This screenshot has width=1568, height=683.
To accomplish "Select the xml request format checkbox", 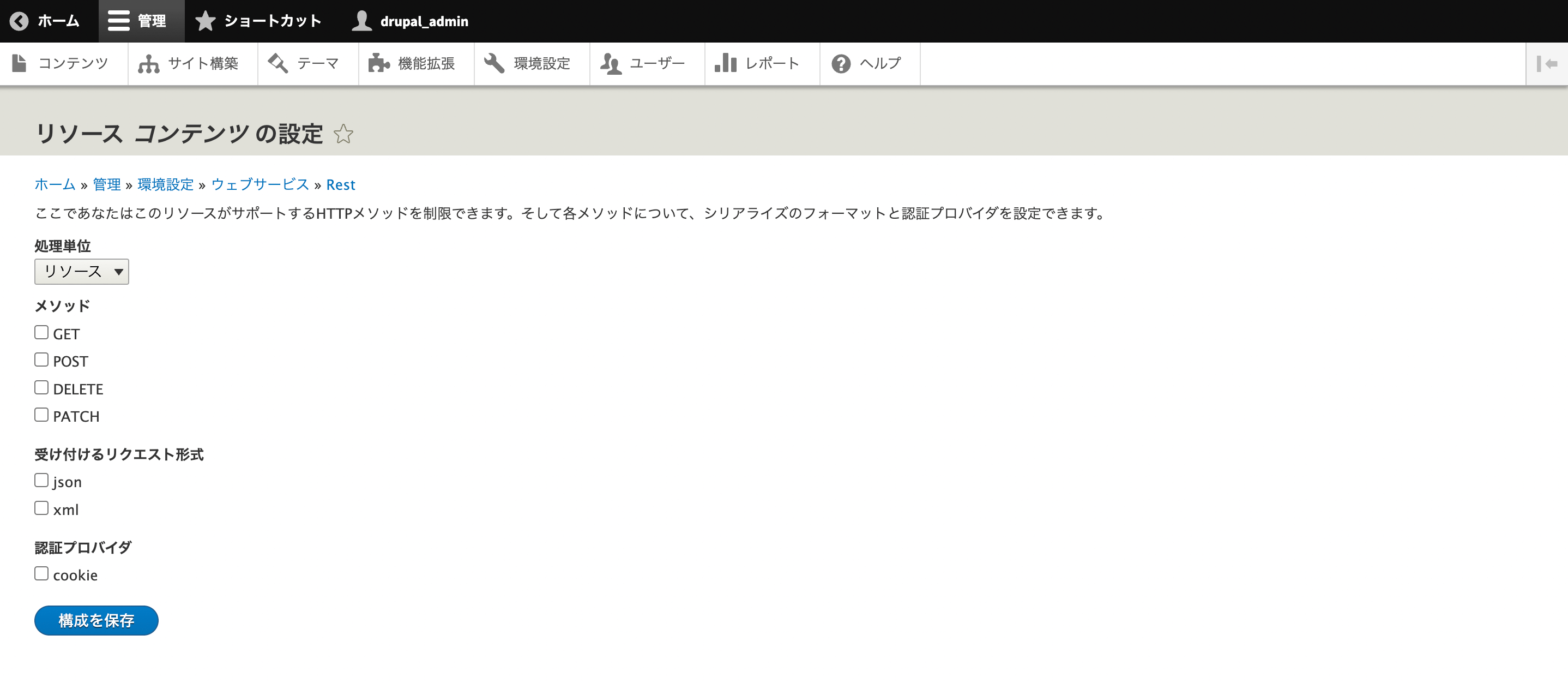I will coord(41,508).
